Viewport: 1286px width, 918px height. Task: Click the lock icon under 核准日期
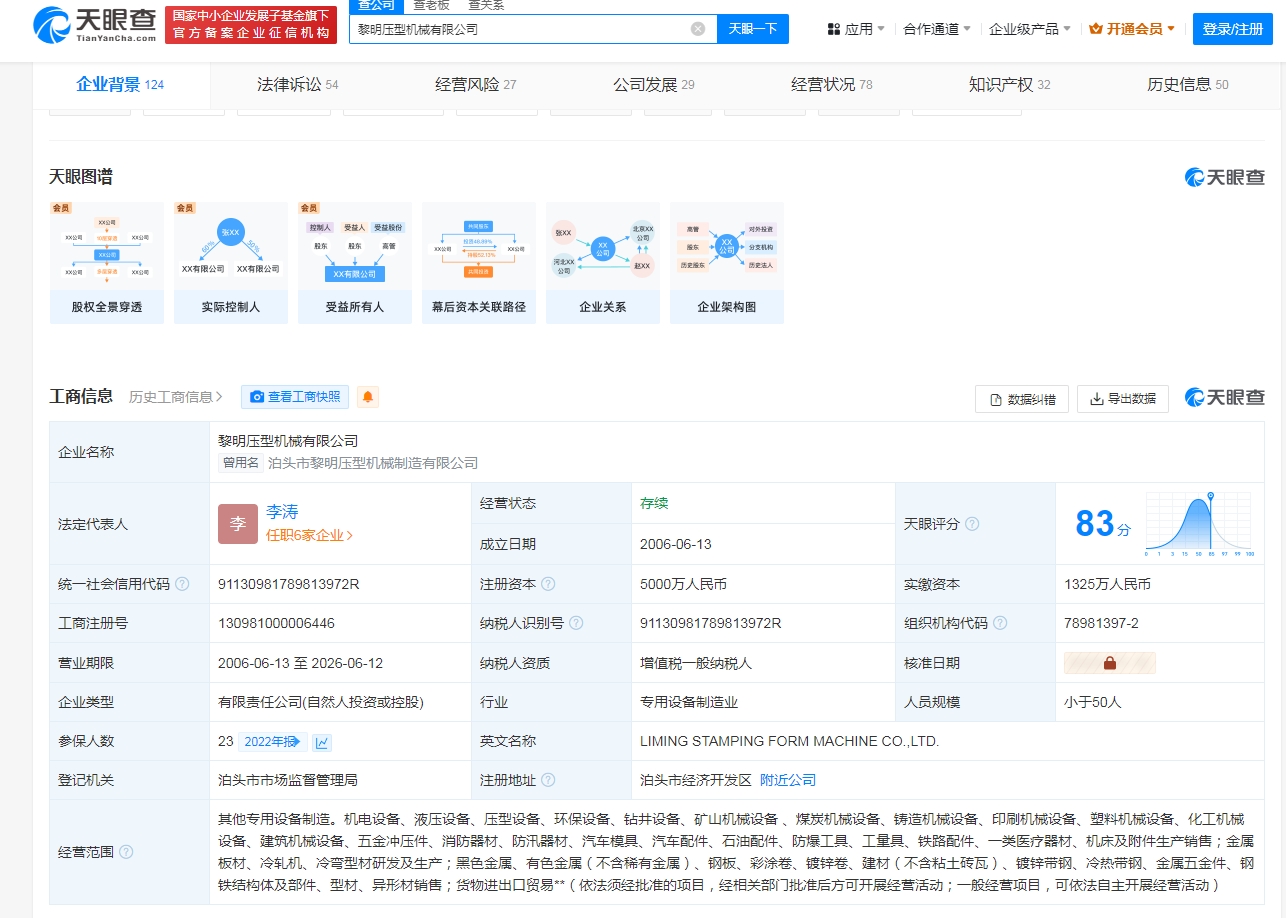click(x=1109, y=663)
